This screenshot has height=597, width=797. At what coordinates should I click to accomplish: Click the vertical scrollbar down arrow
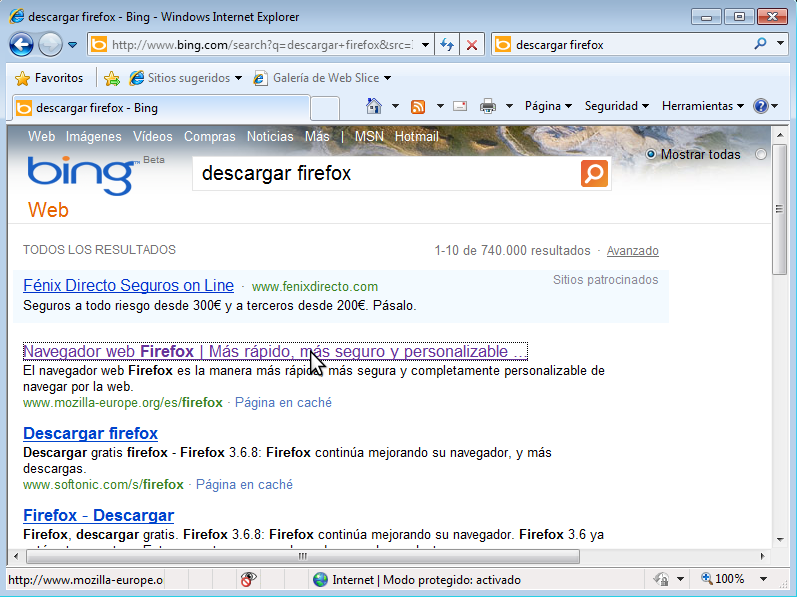point(779,540)
